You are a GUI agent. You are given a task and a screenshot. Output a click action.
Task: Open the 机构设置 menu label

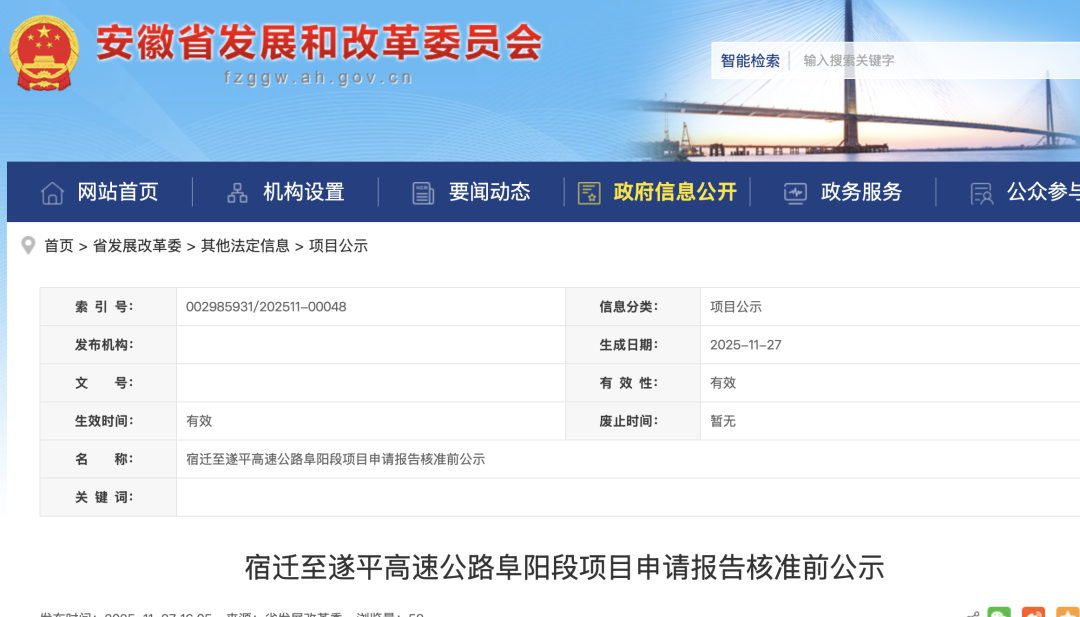point(303,192)
